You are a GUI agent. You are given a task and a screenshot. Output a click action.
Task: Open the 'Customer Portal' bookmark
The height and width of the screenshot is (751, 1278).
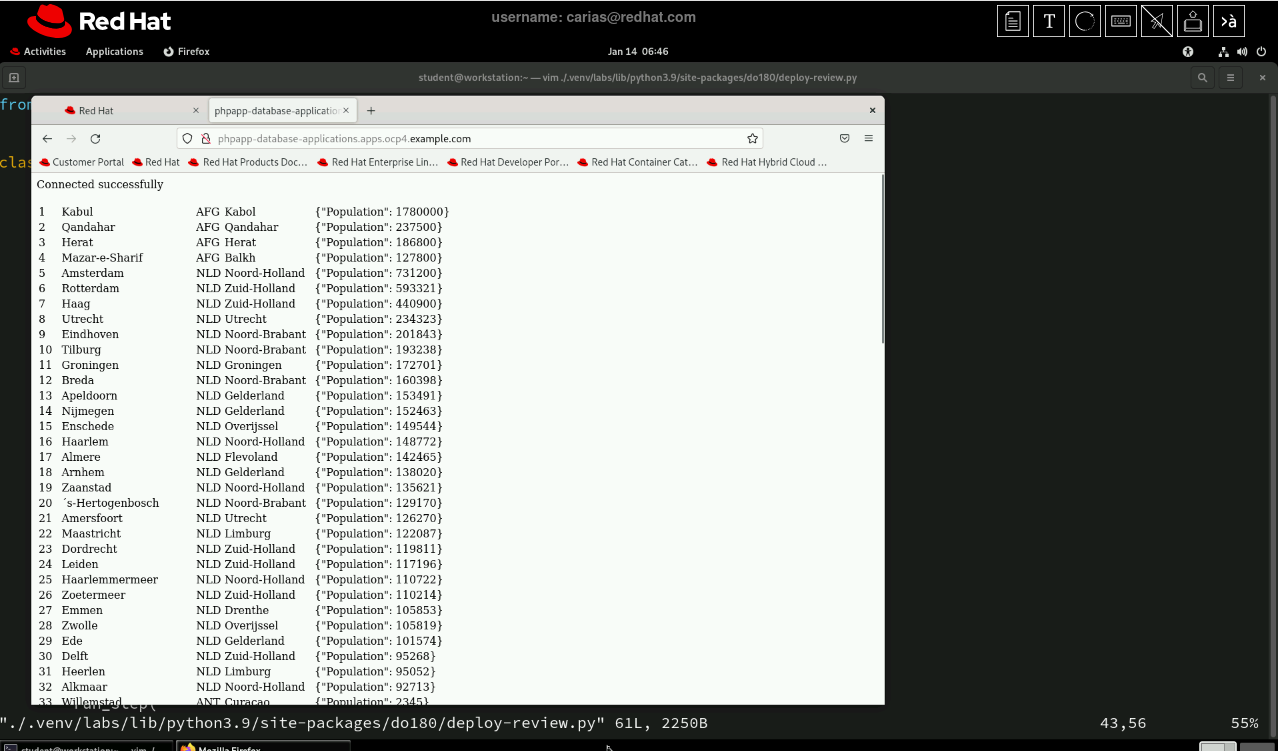(x=82, y=162)
